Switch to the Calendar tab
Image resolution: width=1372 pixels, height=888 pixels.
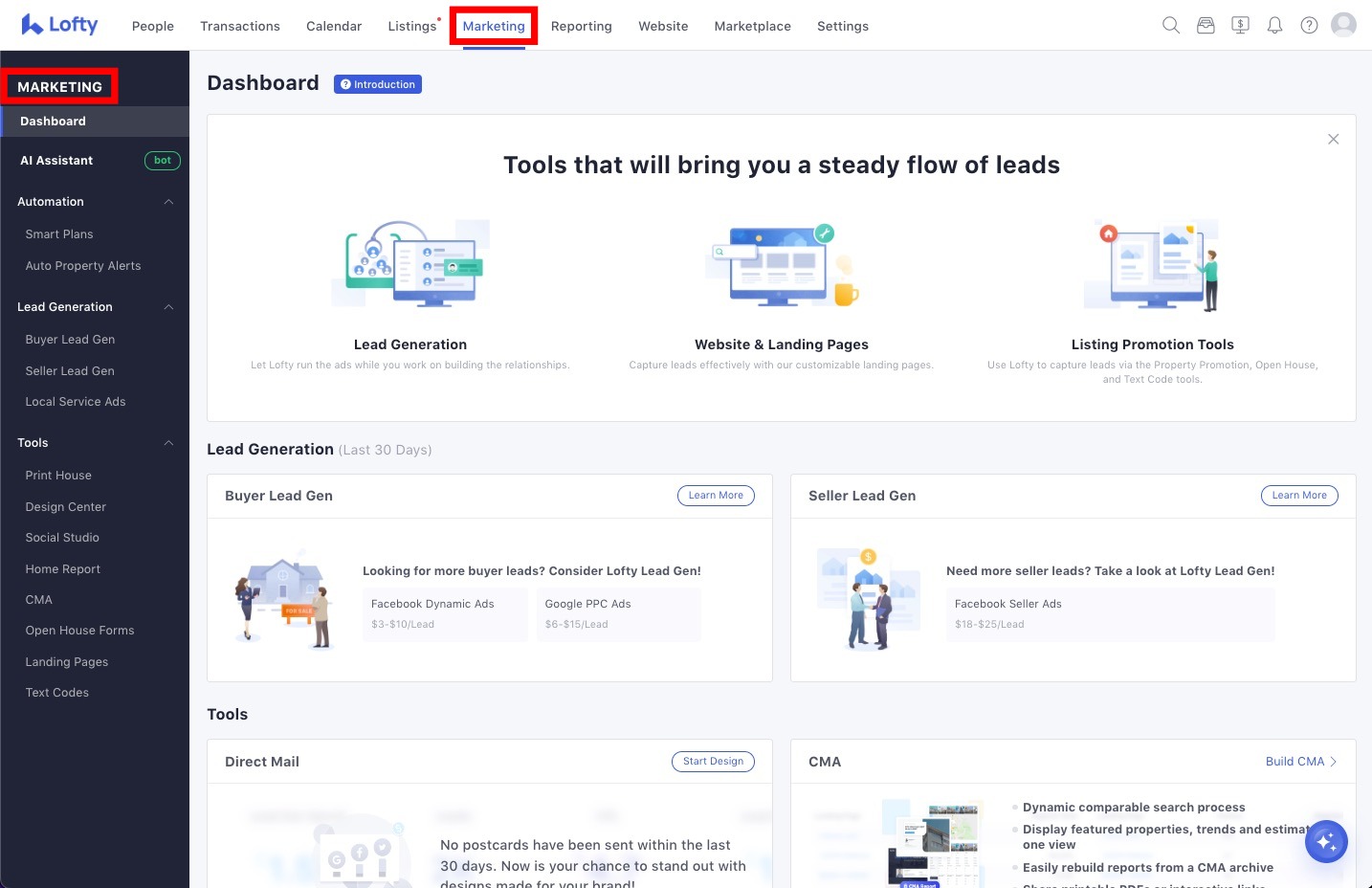tap(334, 26)
